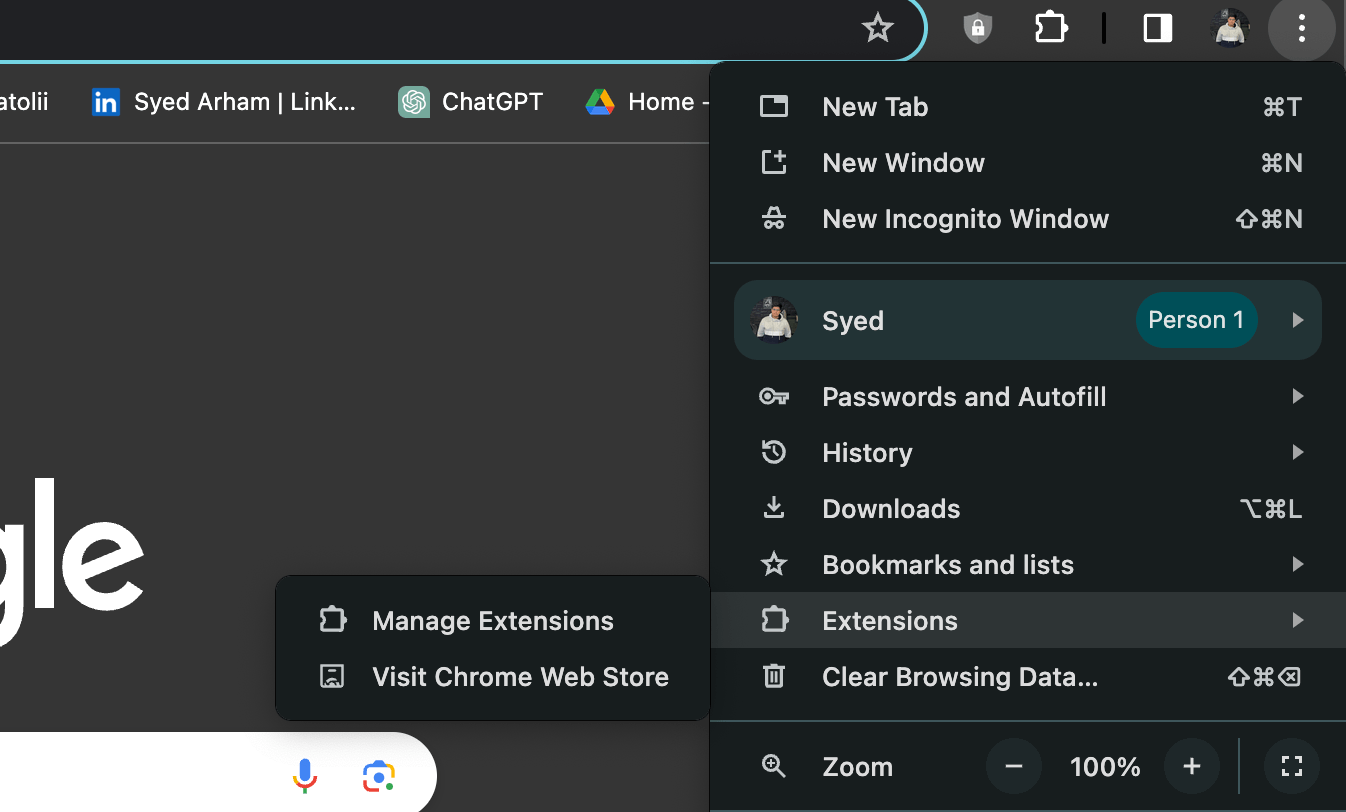Viewport: 1346px width, 812px height.
Task: Open a New Incognito Window
Action: (965, 219)
